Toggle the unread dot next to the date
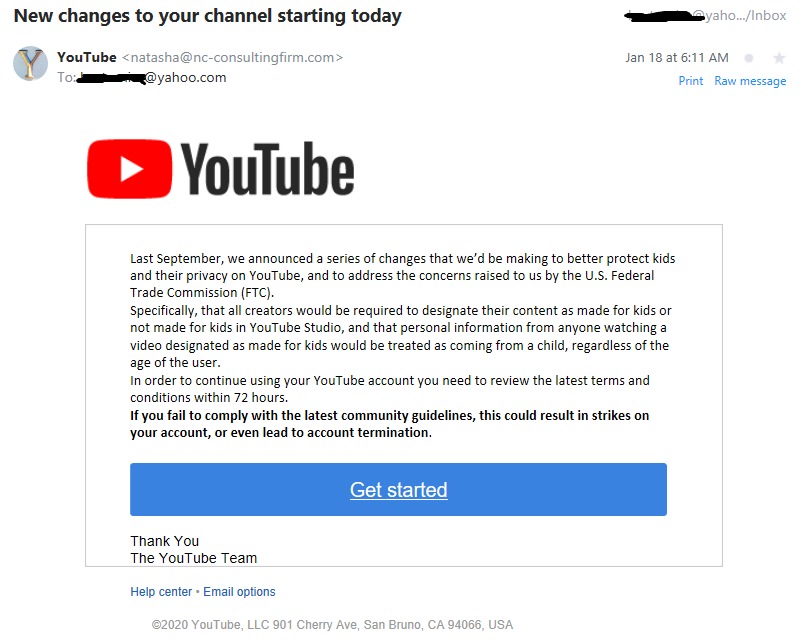The image size is (800, 641). [748, 58]
